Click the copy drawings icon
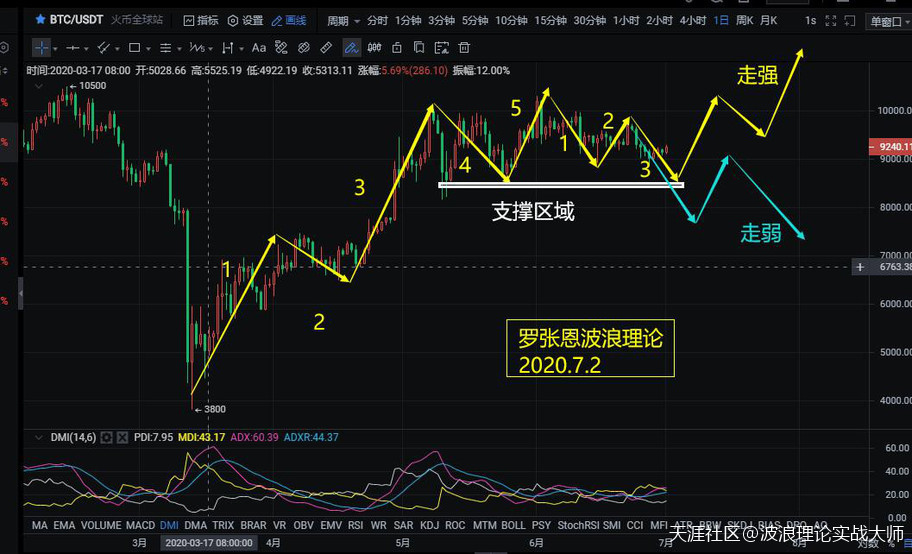Image resolution: width=912 pixels, height=554 pixels. [x=419, y=48]
